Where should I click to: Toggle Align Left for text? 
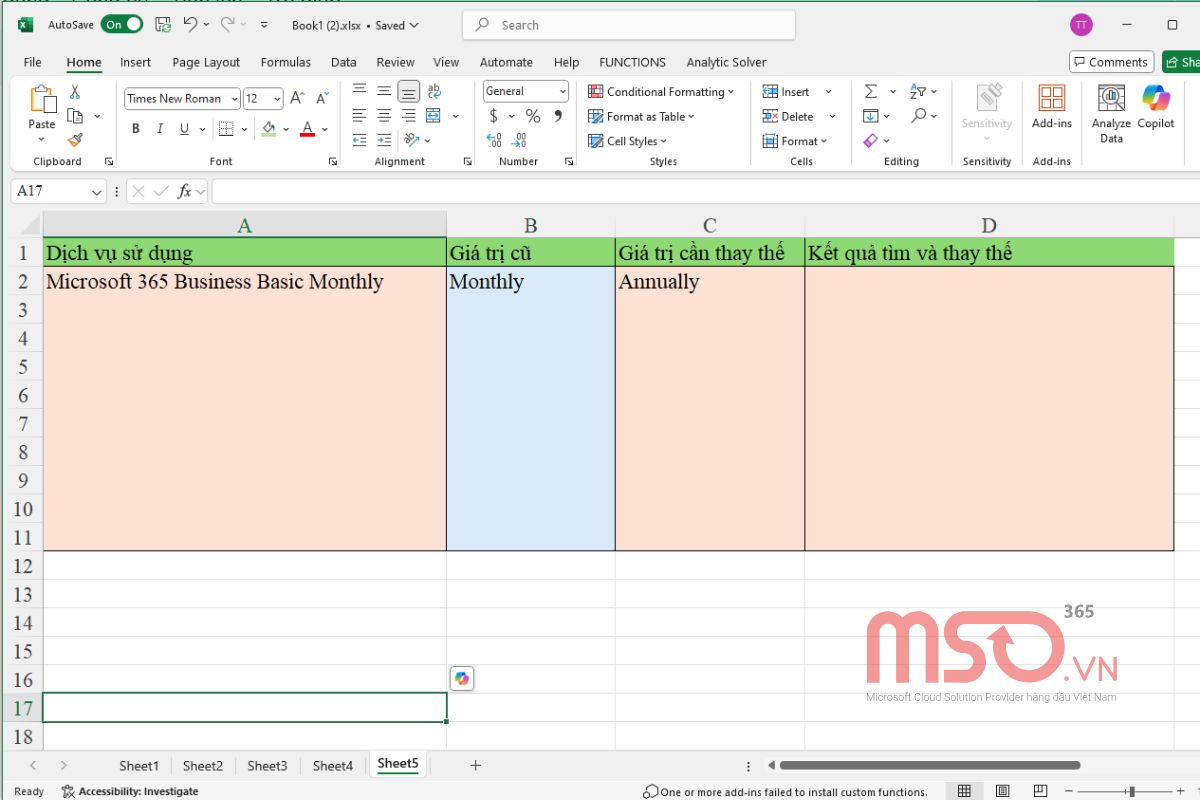click(359, 116)
